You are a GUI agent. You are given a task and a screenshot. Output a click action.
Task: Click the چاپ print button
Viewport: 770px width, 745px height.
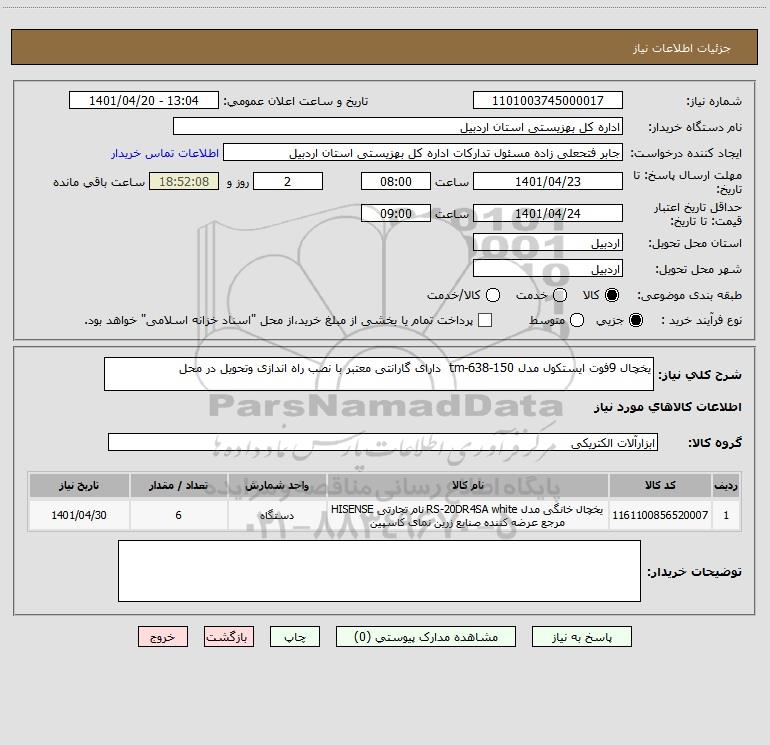[x=295, y=637]
